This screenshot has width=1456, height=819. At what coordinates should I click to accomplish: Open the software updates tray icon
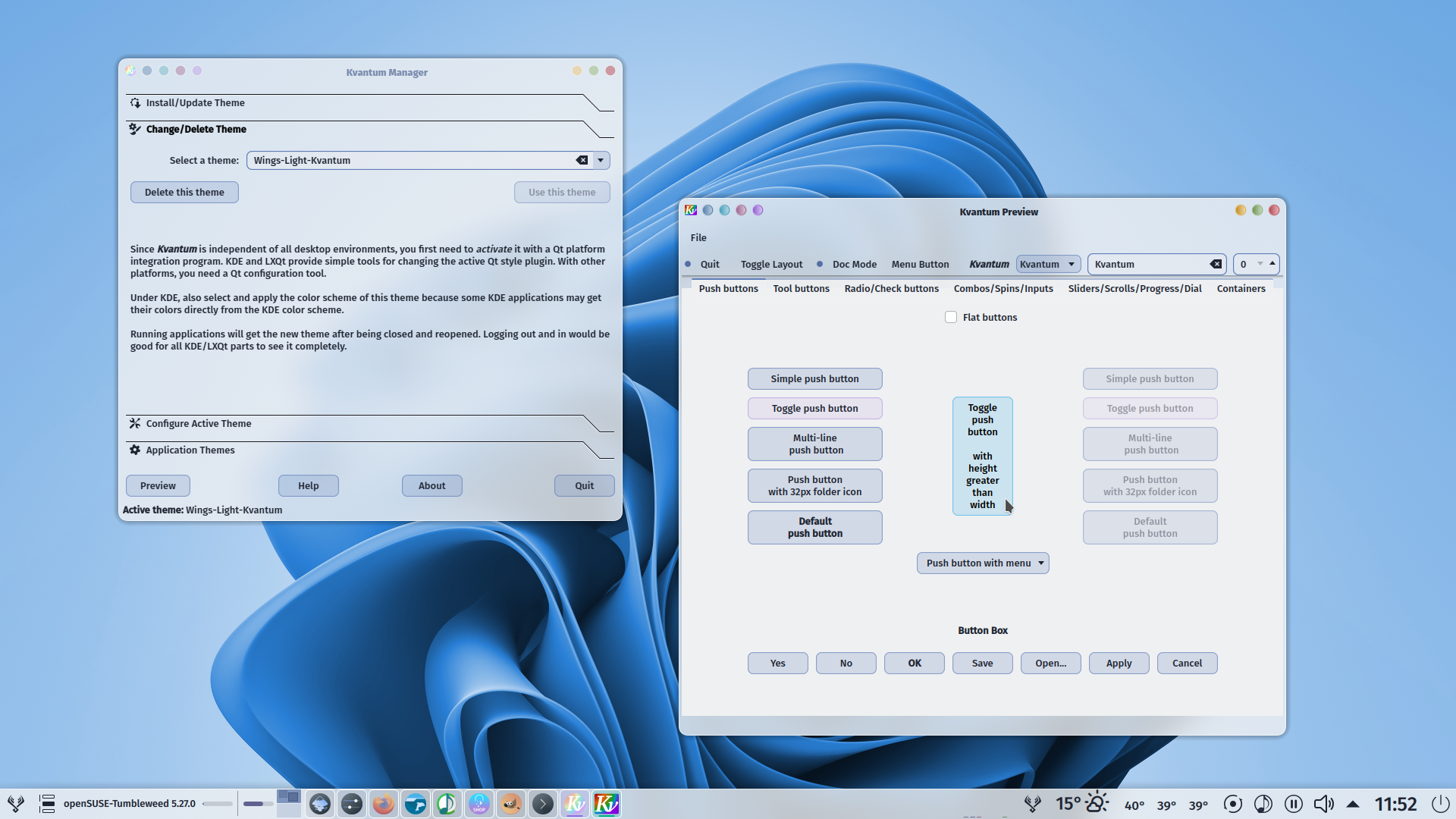pos(1233,803)
